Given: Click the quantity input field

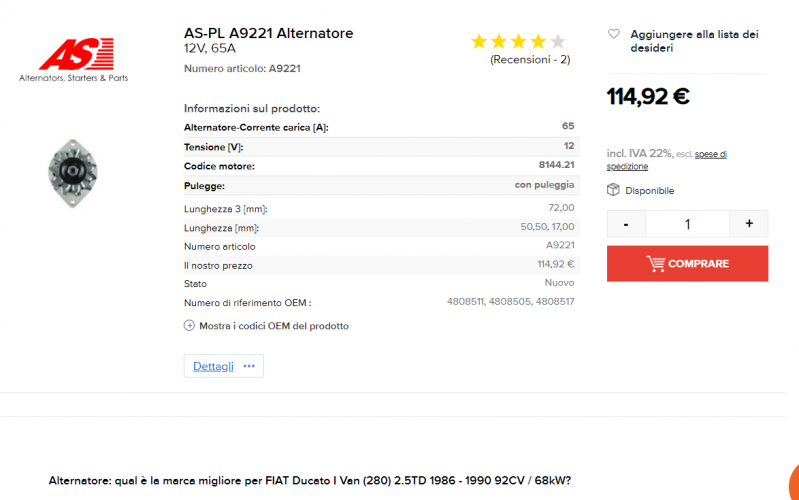Looking at the screenshot, I should (x=687, y=224).
